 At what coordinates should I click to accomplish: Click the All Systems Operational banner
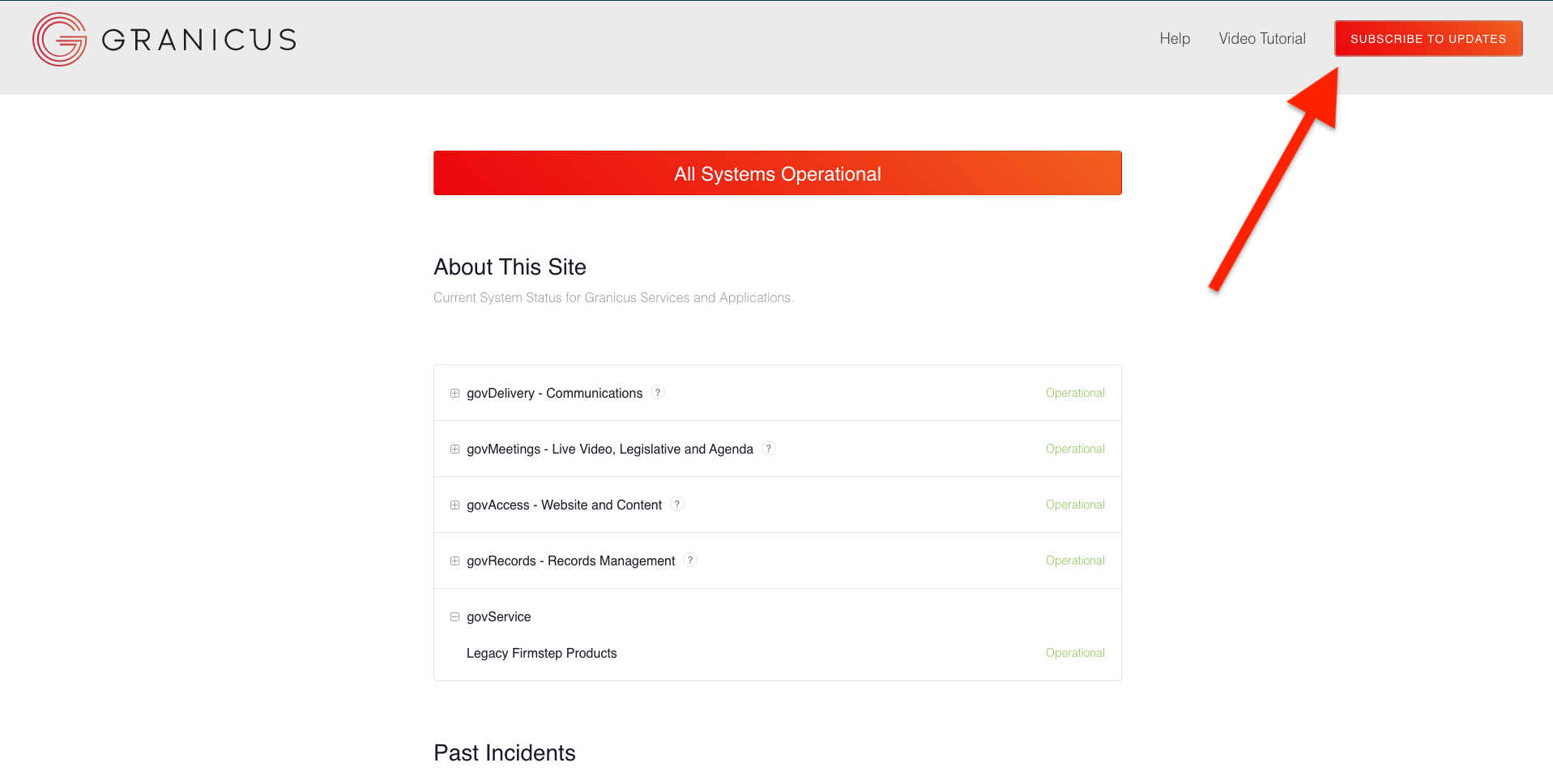click(x=778, y=173)
